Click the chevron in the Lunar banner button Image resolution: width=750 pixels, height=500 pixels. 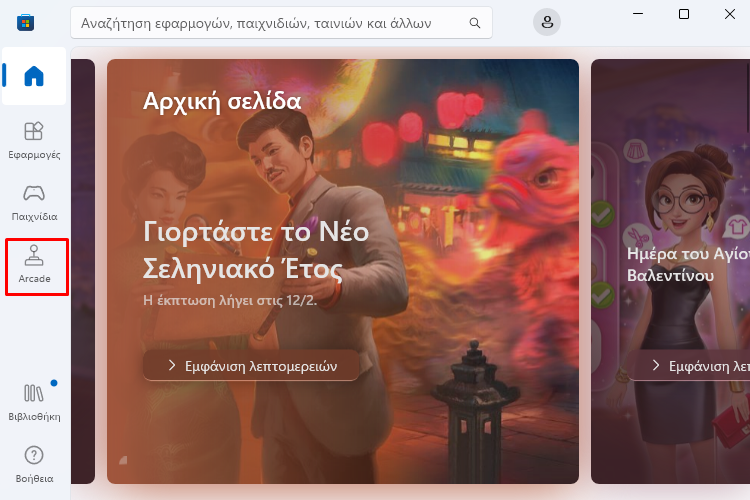172,366
